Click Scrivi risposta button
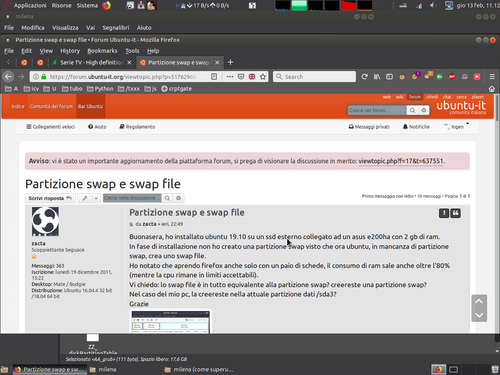The image size is (500, 375). (x=50, y=198)
